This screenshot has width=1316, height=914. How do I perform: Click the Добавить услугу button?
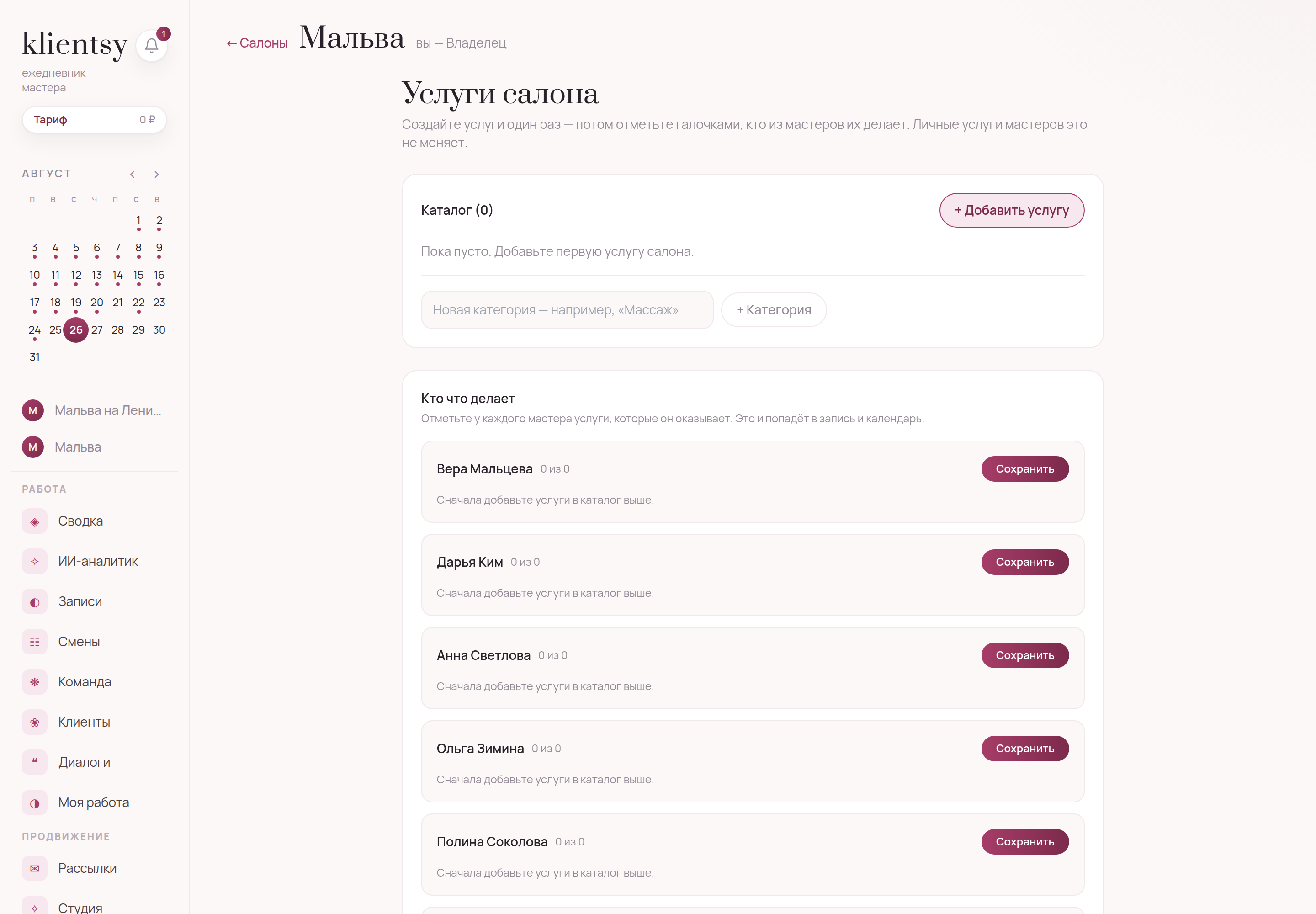pos(1011,210)
